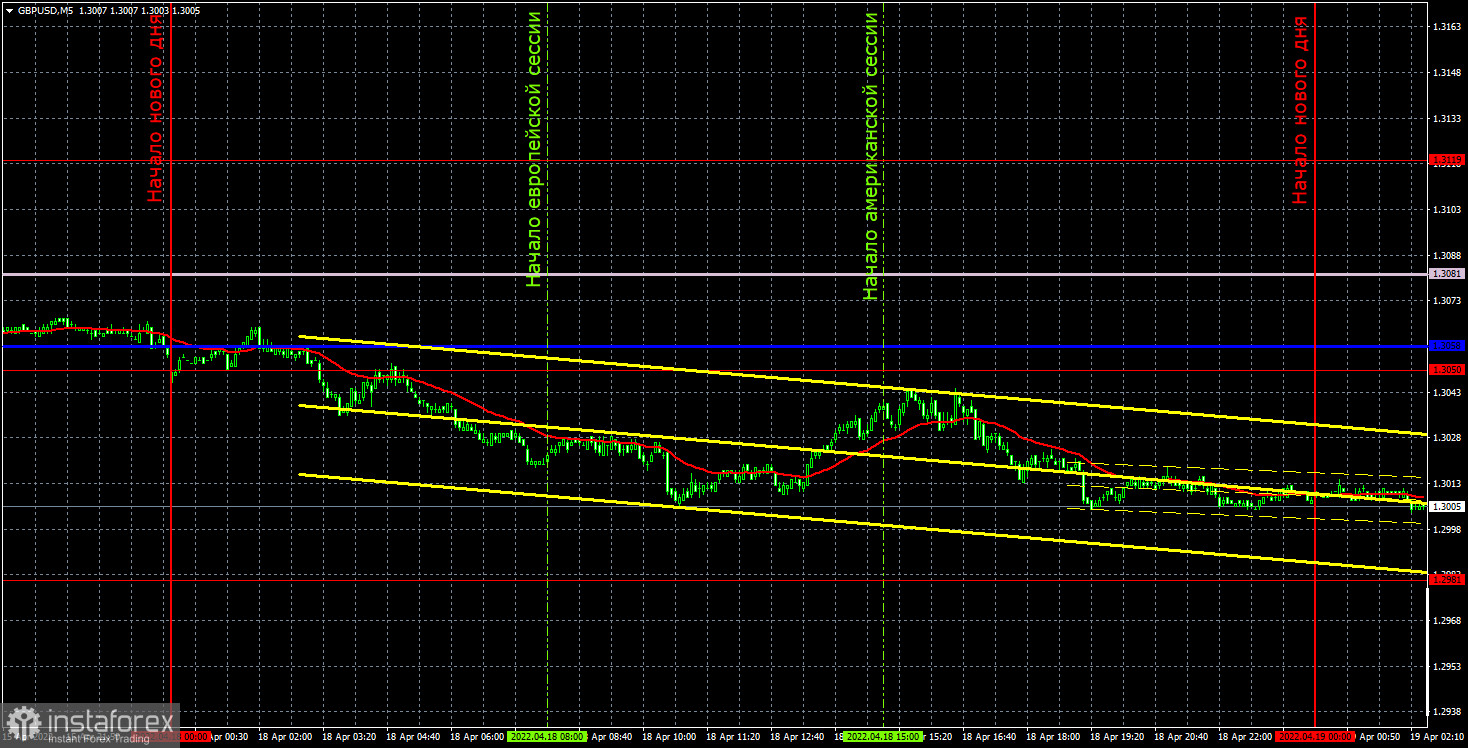Select the 1.3081 price level label

coord(1447,274)
